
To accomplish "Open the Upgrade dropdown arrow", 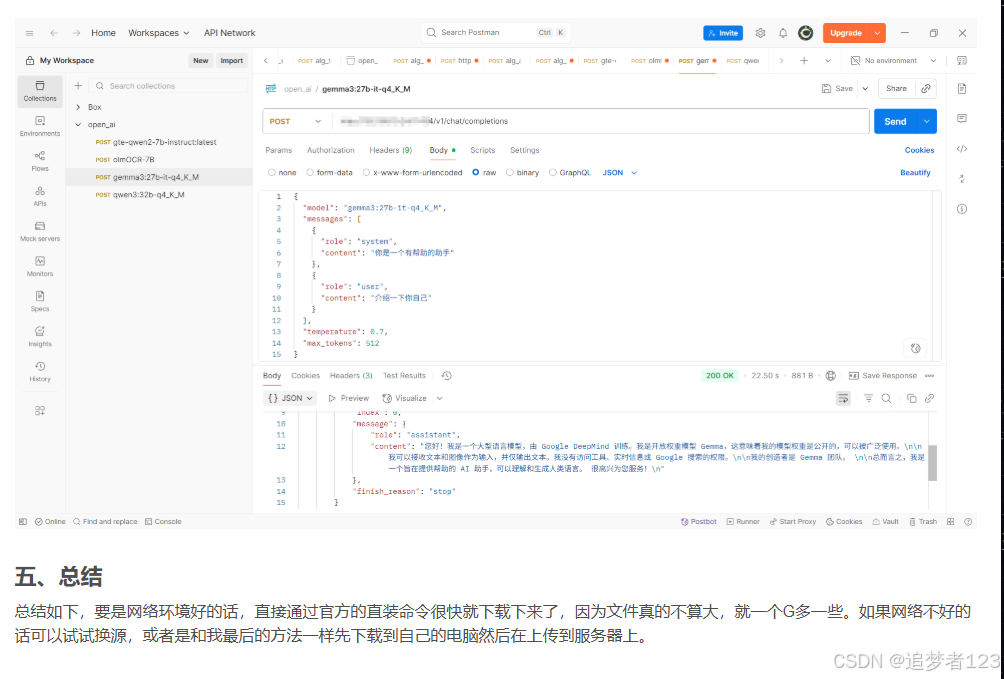I will click(x=877, y=33).
